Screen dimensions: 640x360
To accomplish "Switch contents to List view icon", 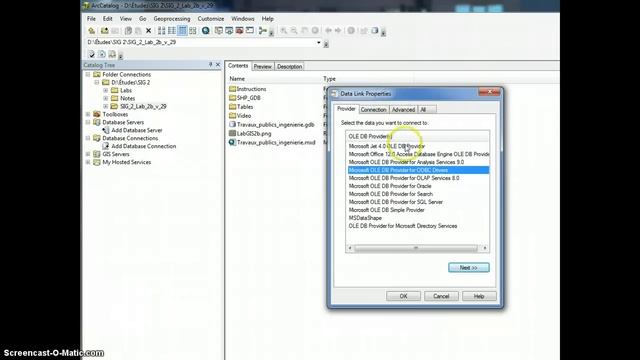I will click(172, 31).
